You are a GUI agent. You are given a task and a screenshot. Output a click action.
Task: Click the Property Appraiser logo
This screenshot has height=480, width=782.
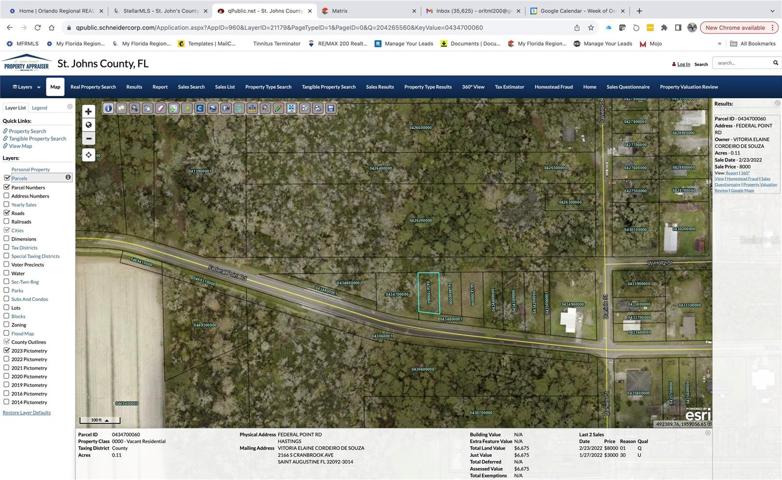[26, 63]
